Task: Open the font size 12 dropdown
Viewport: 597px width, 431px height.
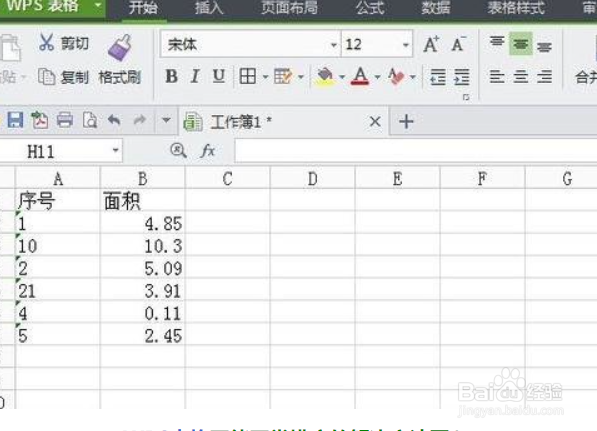Action: (406, 45)
